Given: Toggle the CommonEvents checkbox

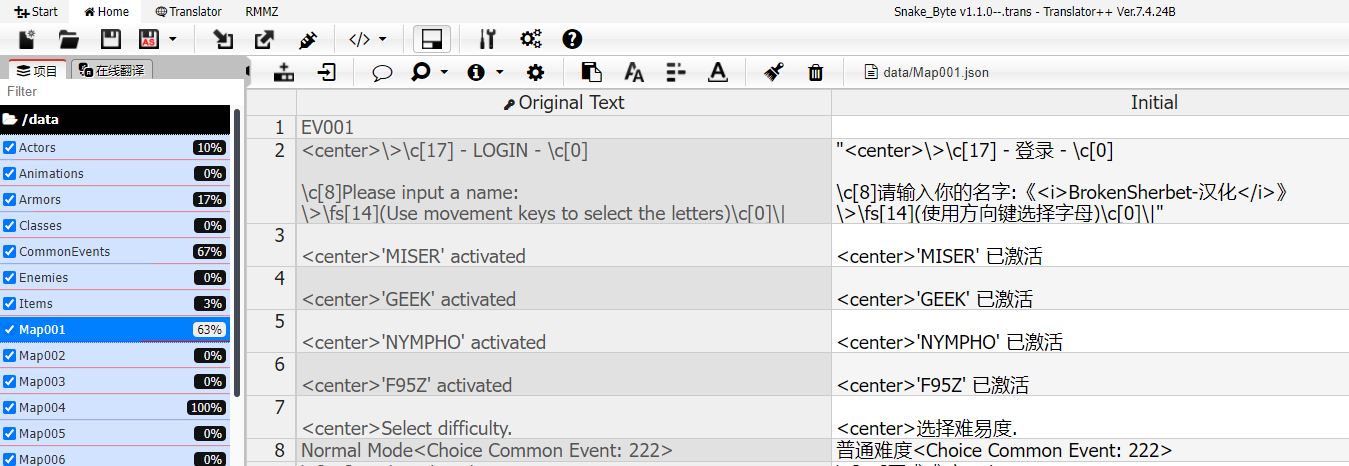Looking at the screenshot, I should tap(10, 252).
